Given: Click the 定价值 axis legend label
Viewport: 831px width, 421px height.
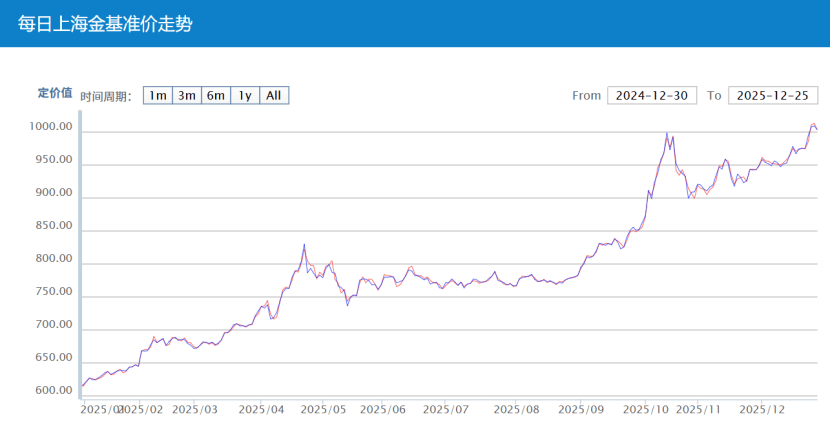Looking at the screenshot, I should 55,93.
